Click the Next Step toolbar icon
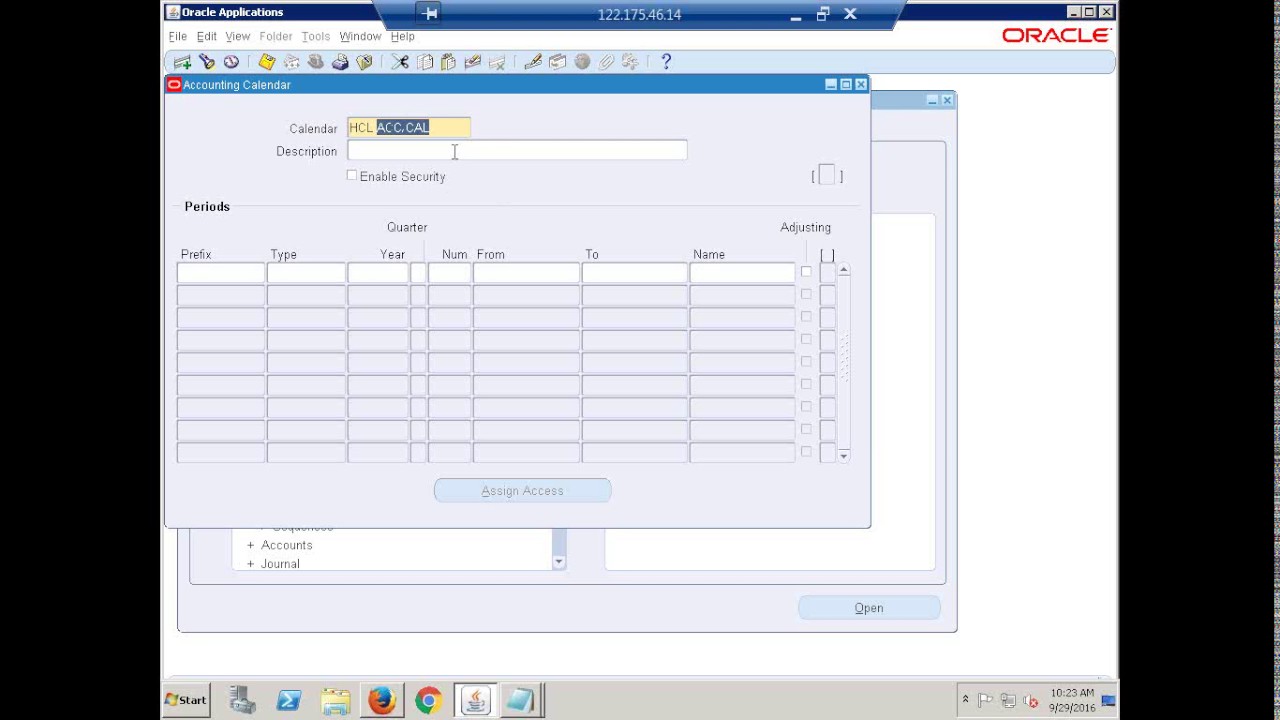The height and width of the screenshot is (720, 1280). tap(291, 62)
